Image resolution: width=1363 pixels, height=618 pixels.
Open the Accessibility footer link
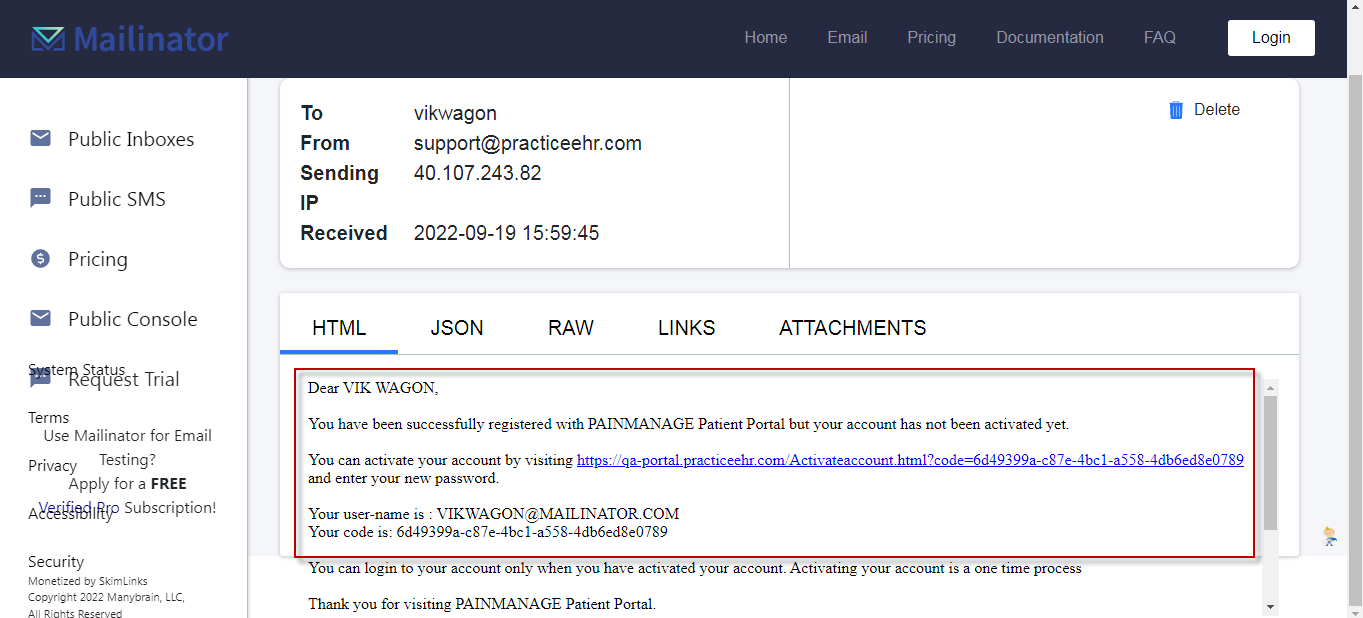click(x=71, y=514)
